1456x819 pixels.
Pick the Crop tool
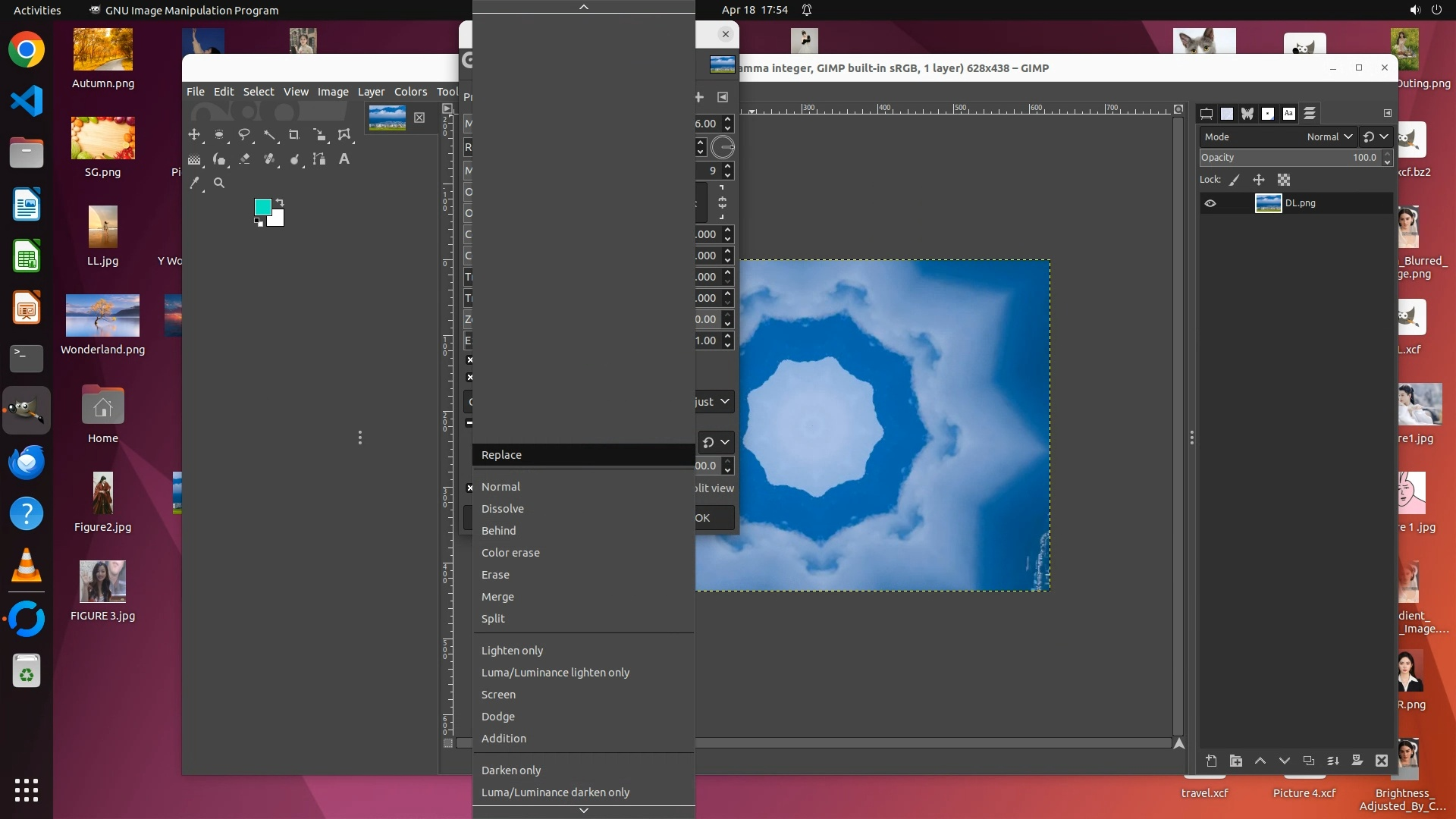[294, 135]
